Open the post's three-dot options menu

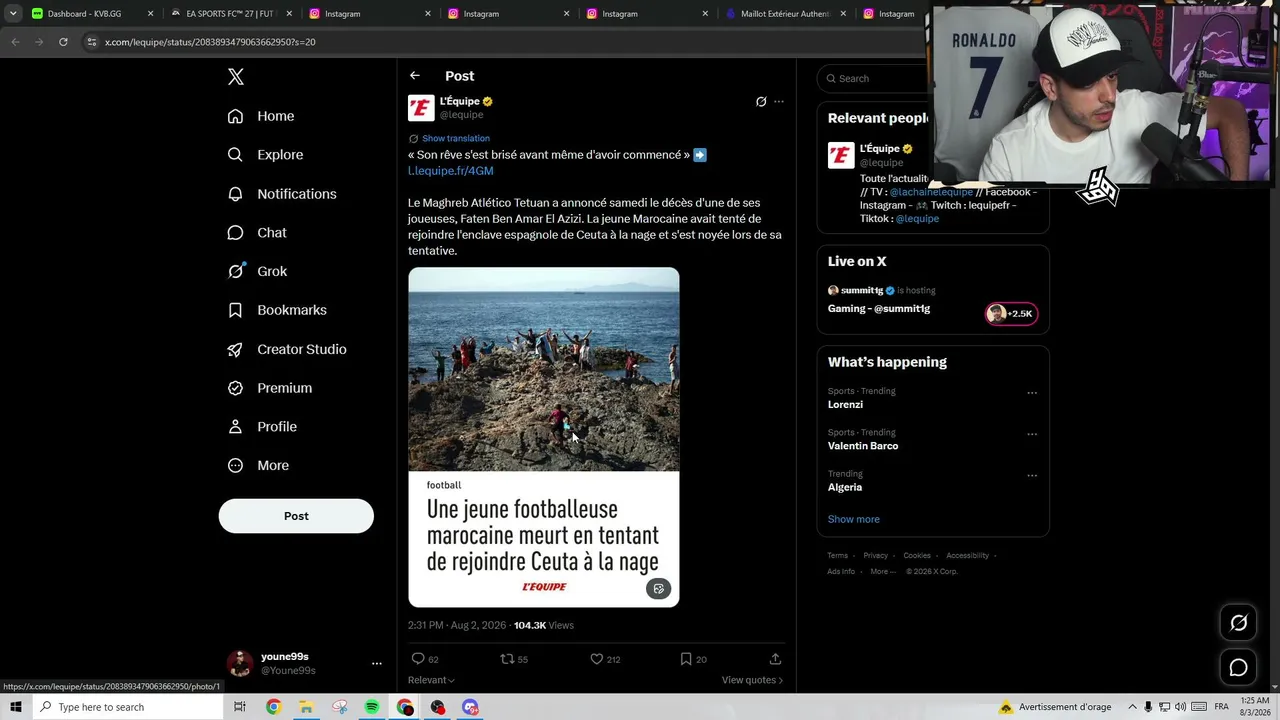[779, 102]
